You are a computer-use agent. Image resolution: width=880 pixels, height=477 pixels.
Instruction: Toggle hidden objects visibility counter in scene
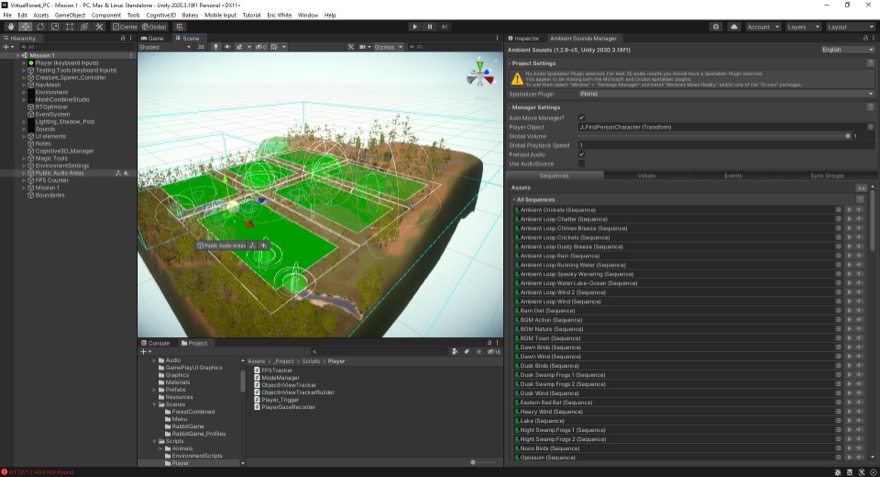click(261, 47)
